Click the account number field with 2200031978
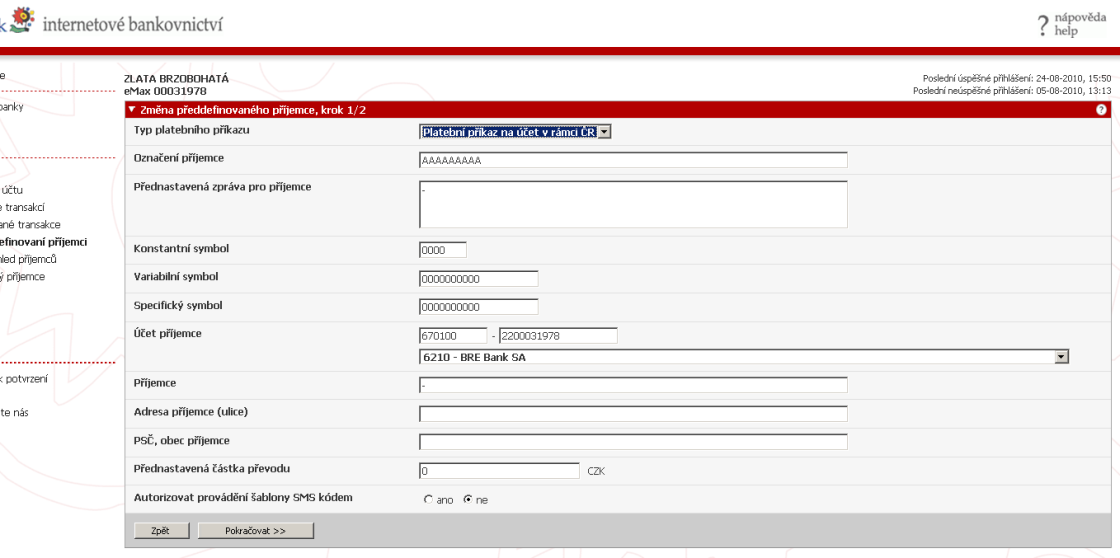Screen dimensions: 1120x558 [558, 335]
